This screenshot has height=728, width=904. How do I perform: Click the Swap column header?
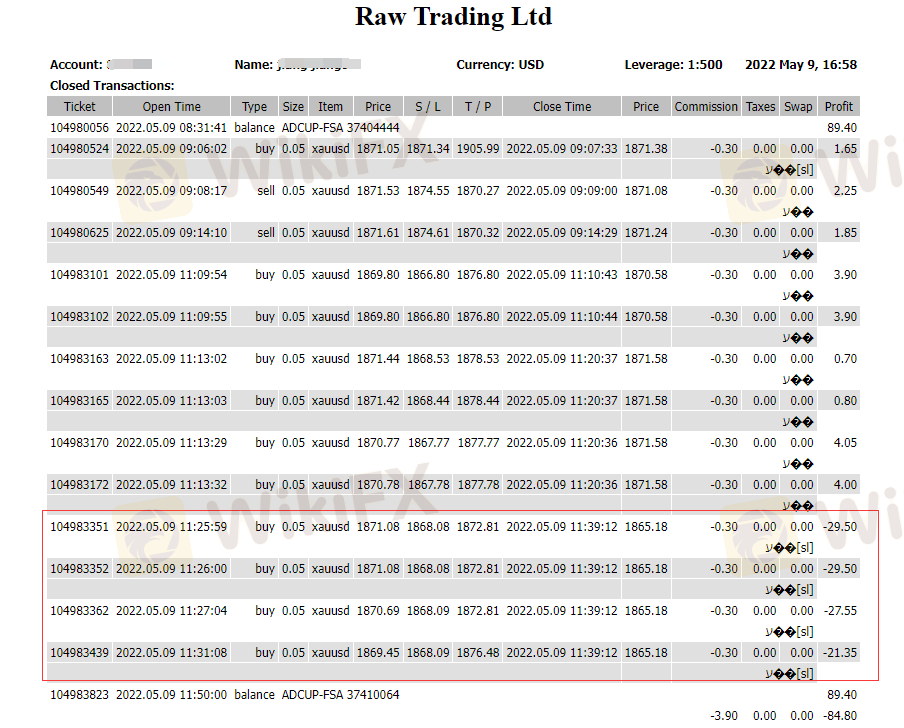[x=798, y=107]
